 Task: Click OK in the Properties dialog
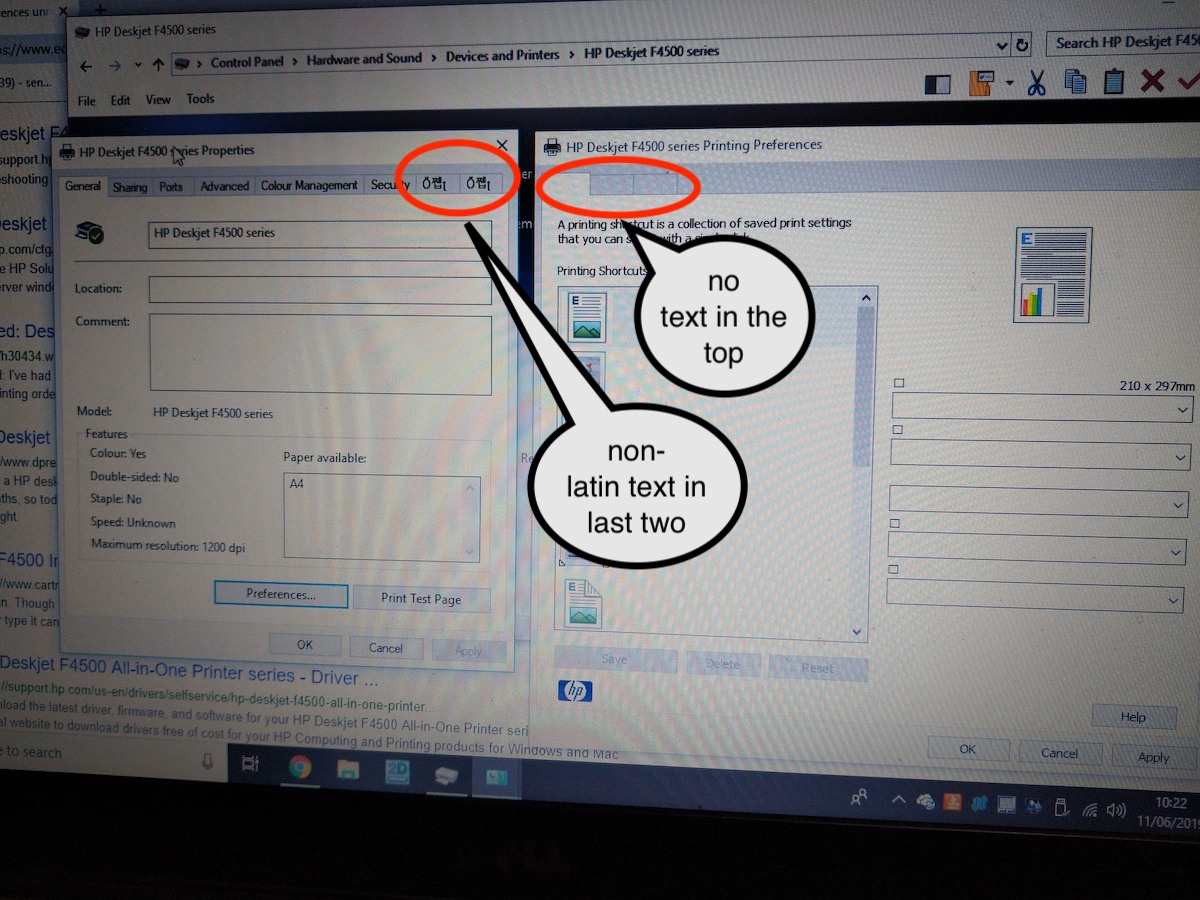click(305, 645)
